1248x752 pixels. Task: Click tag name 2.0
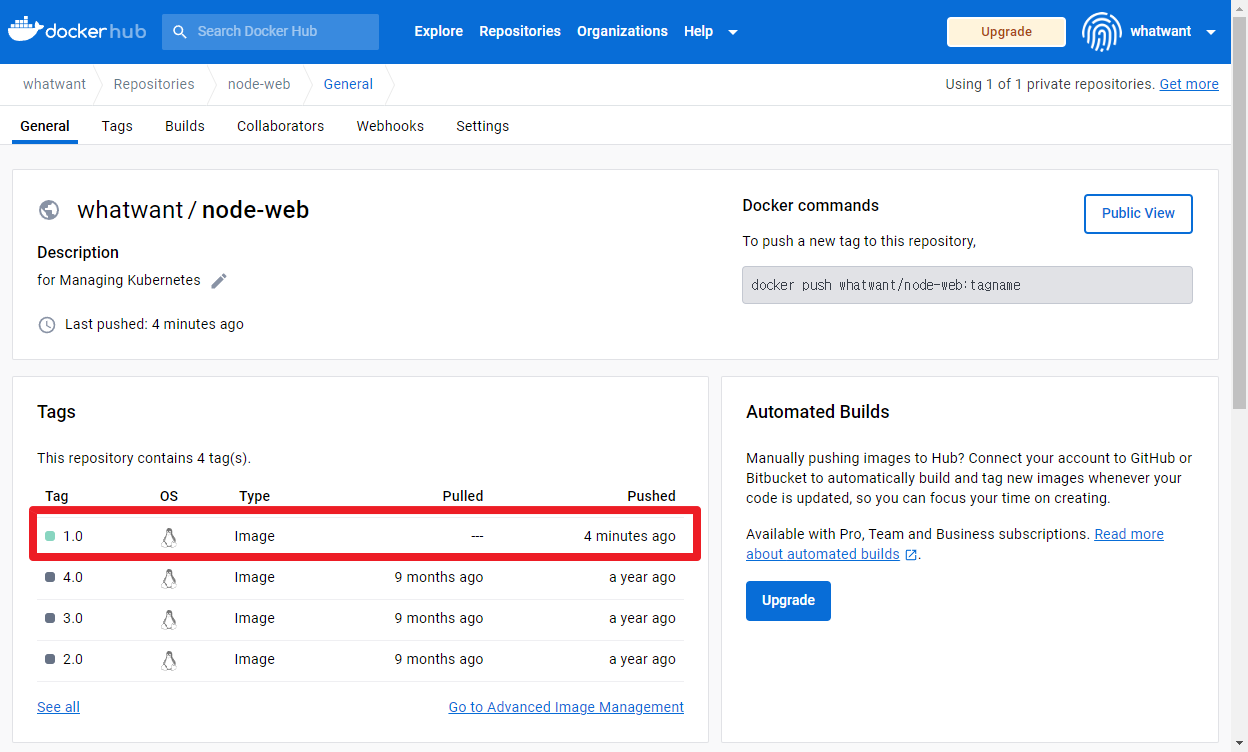73,659
